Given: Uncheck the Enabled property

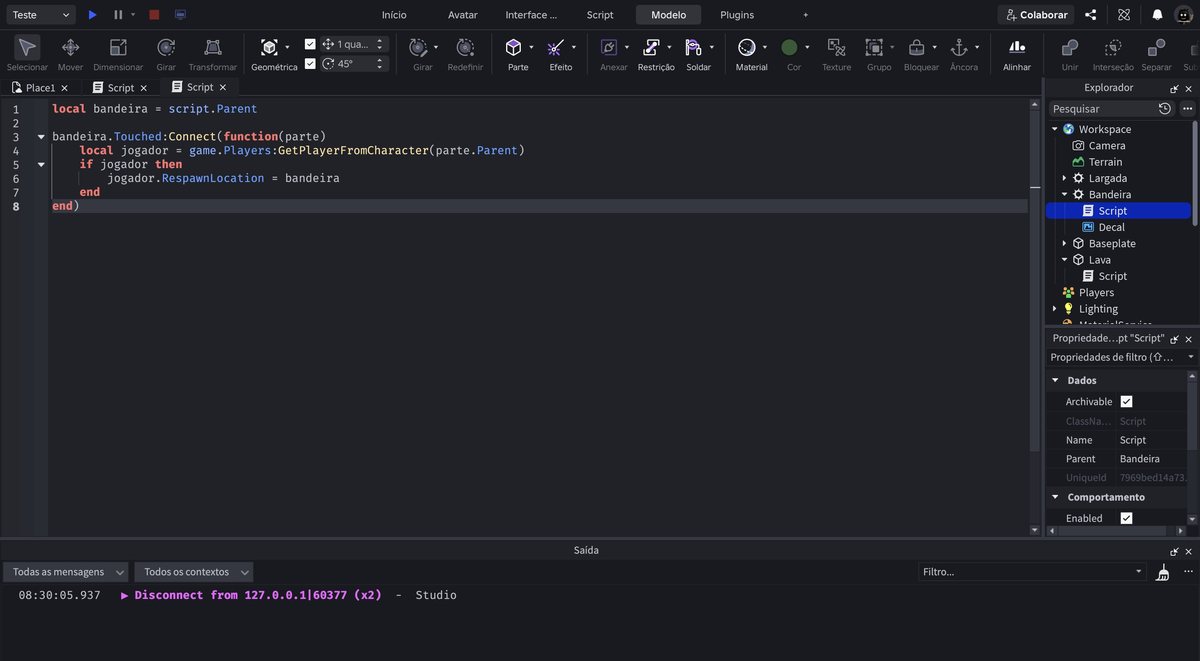Looking at the screenshot, I should (x=1126, y=518).
